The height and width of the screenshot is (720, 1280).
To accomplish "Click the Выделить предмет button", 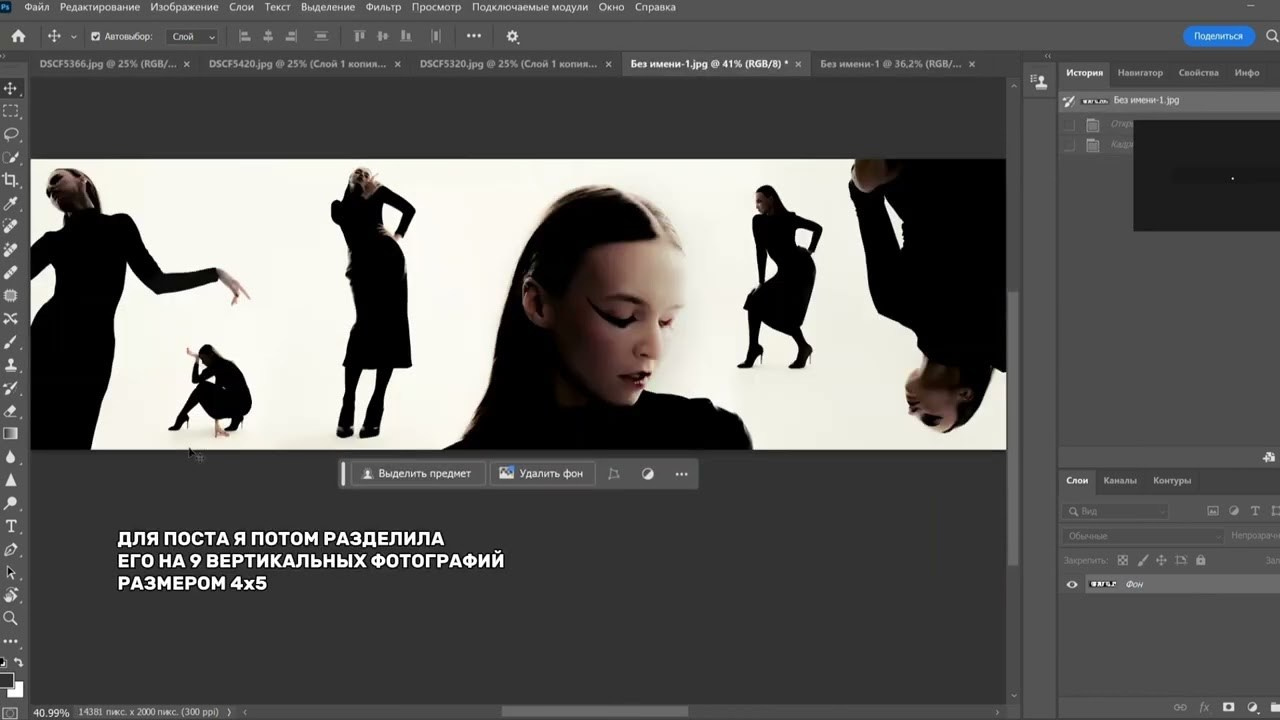I will (x=416, y=473).
